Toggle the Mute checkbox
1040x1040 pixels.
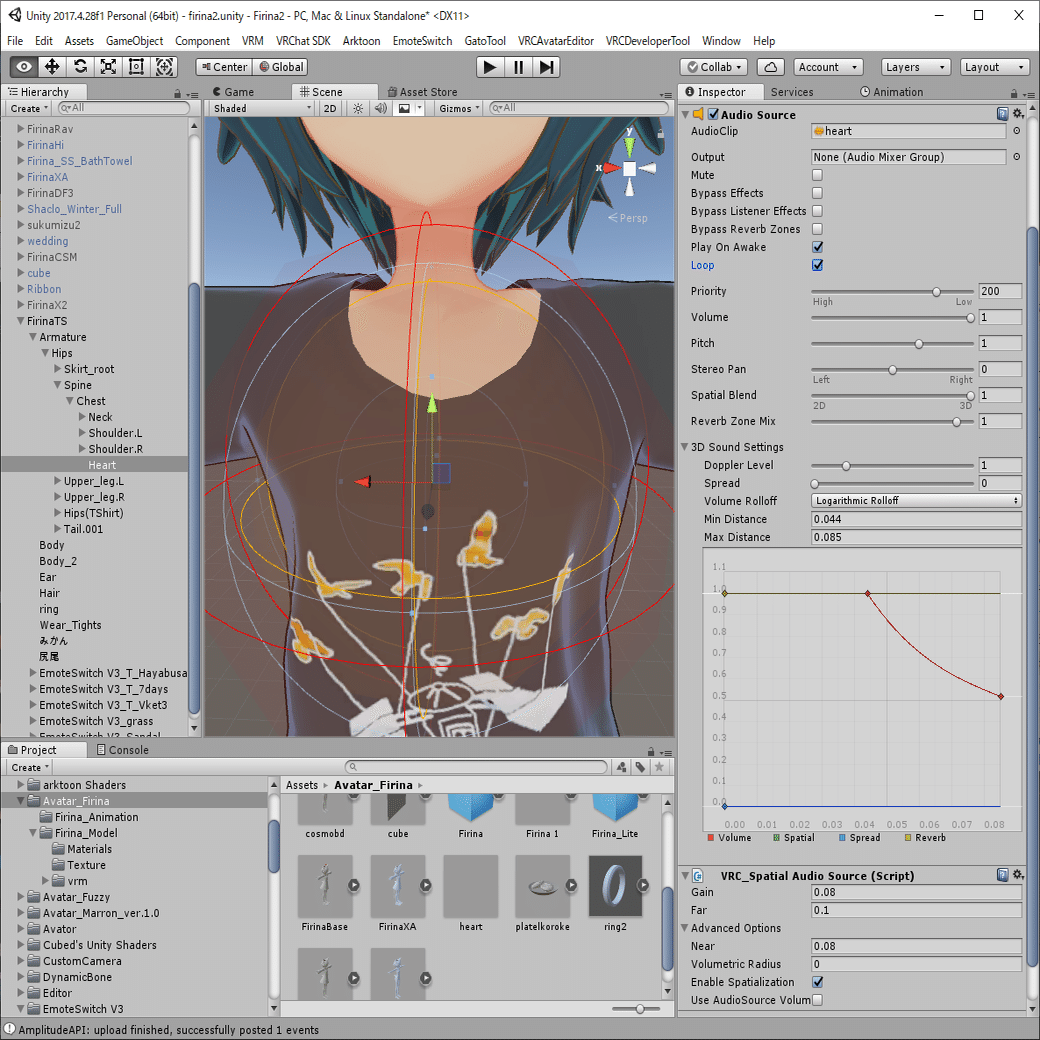pos(817,175)
